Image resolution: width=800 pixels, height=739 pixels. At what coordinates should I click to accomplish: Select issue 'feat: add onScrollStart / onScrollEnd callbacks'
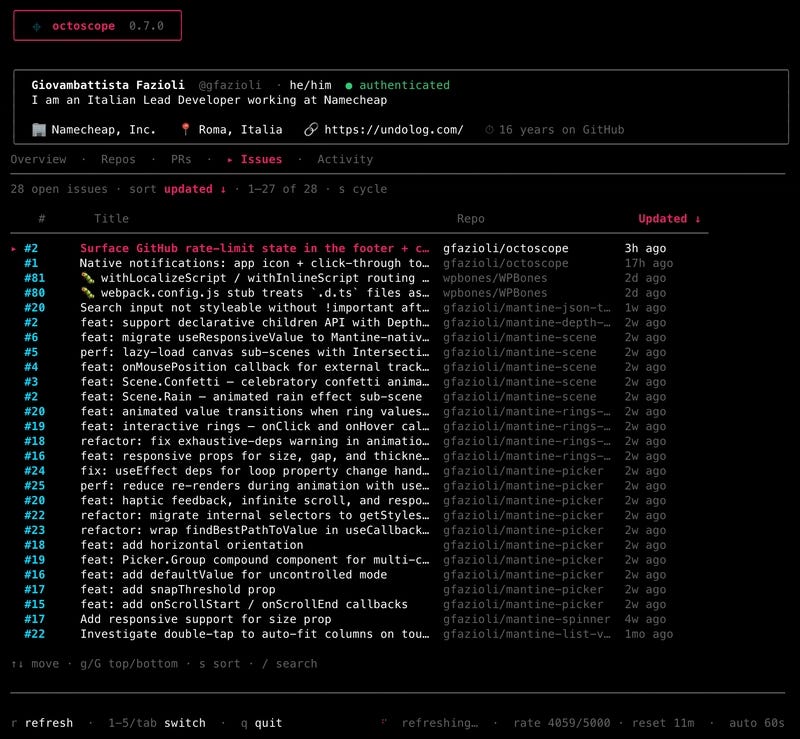[359, 604]
